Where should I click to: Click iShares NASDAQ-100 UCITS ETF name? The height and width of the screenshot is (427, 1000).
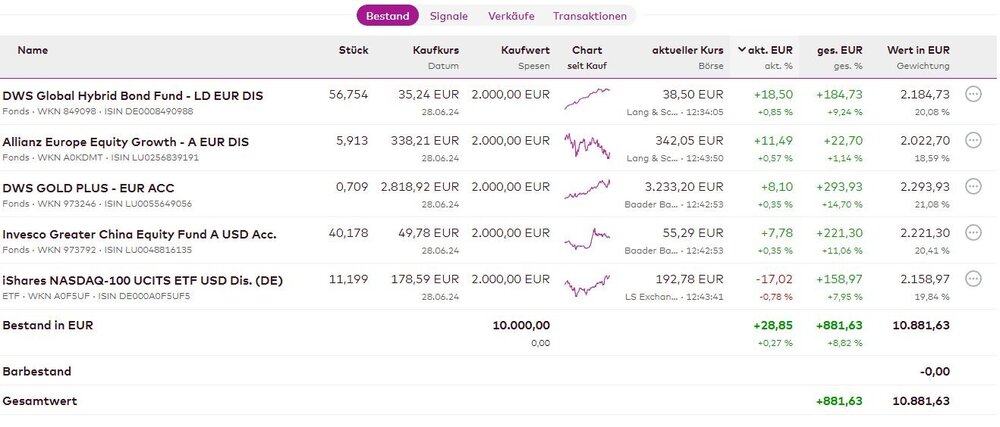(x=142, y=280)
